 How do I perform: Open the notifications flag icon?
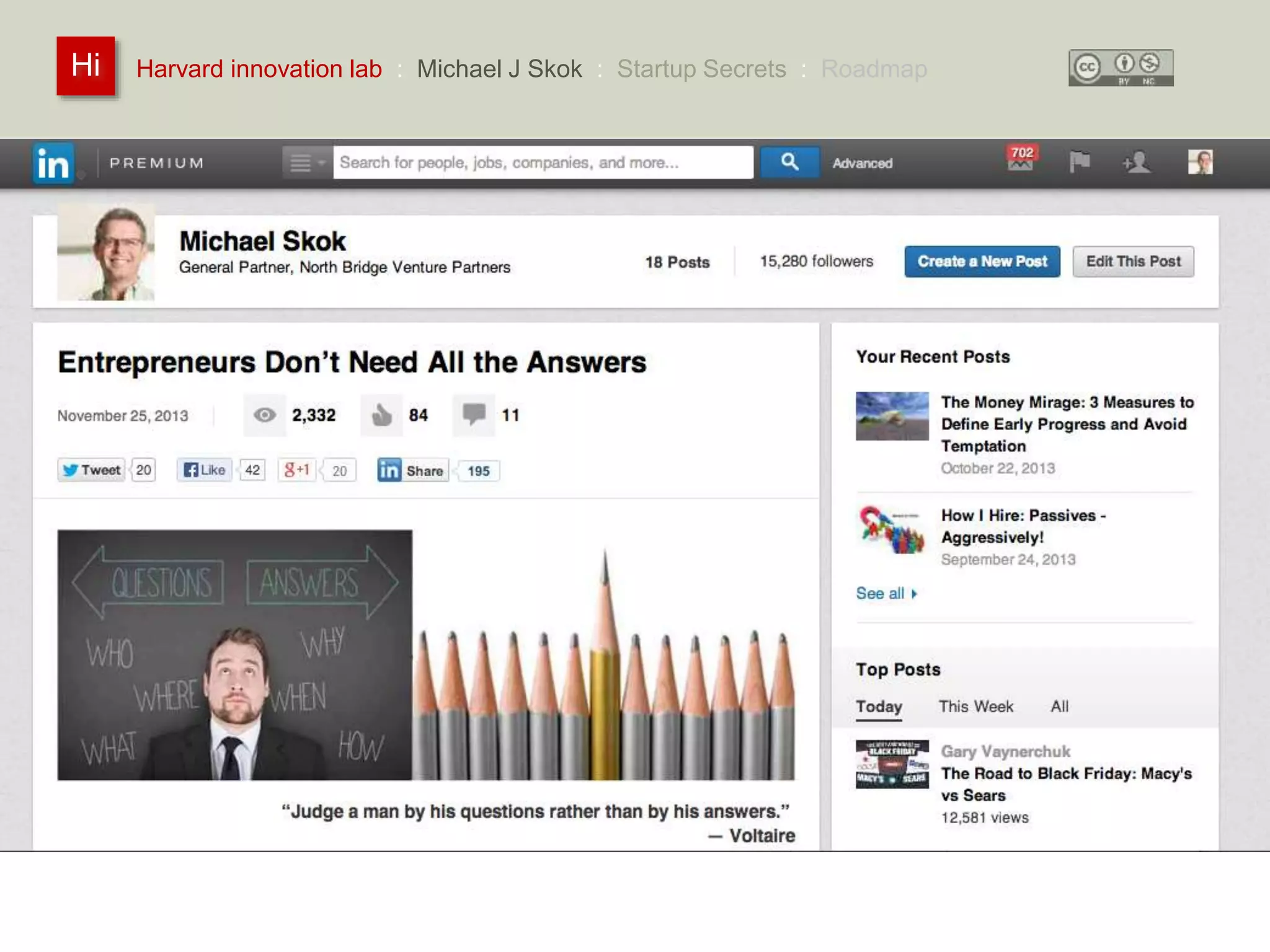(1080, 162)
